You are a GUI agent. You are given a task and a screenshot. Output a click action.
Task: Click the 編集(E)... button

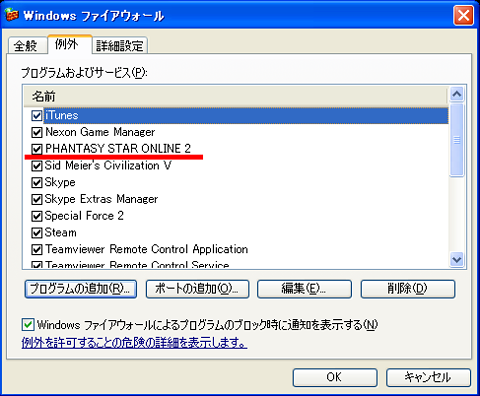[304, 289]
